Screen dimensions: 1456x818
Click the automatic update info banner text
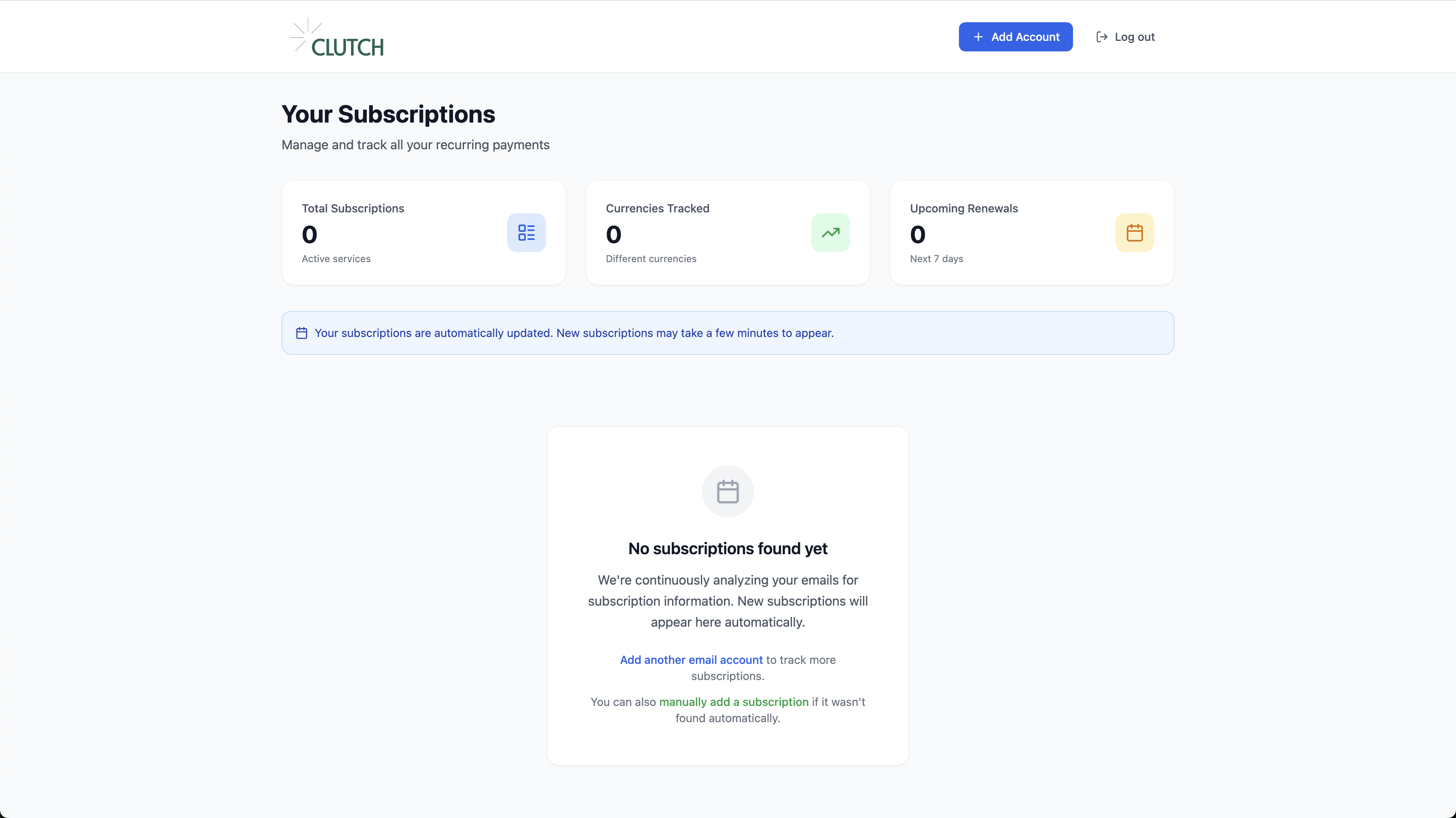pos(574,333)
